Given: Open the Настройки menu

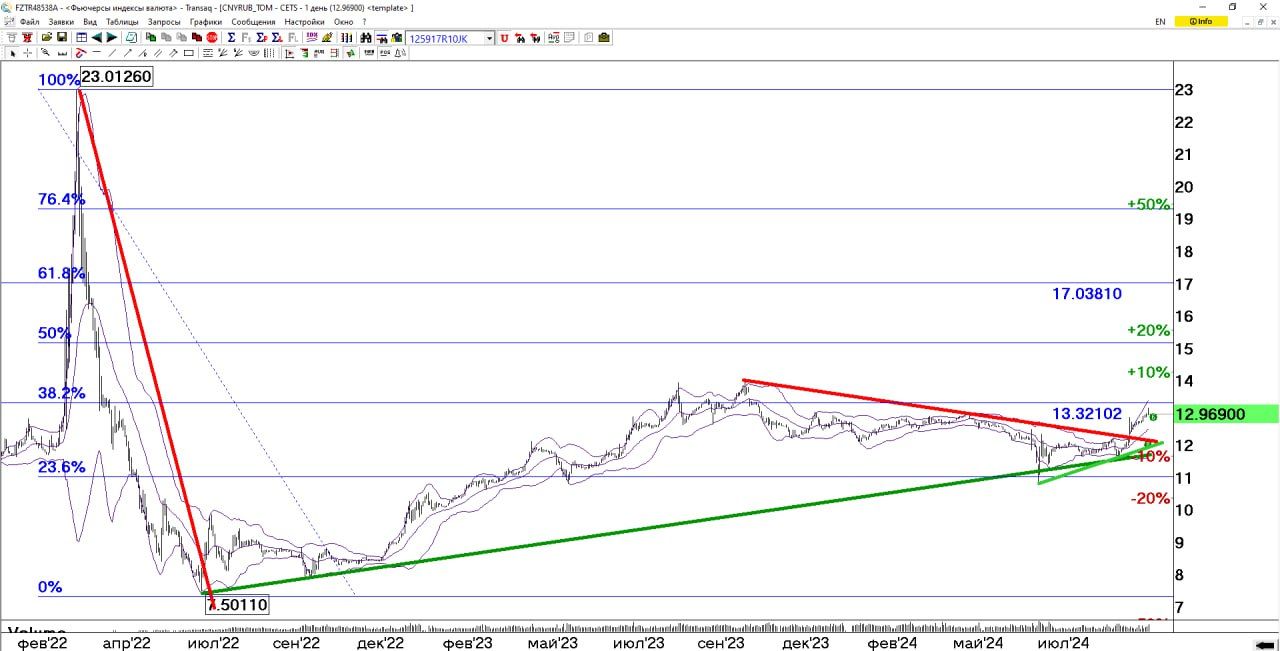Looking at the screenshot, I should point(303,21).
